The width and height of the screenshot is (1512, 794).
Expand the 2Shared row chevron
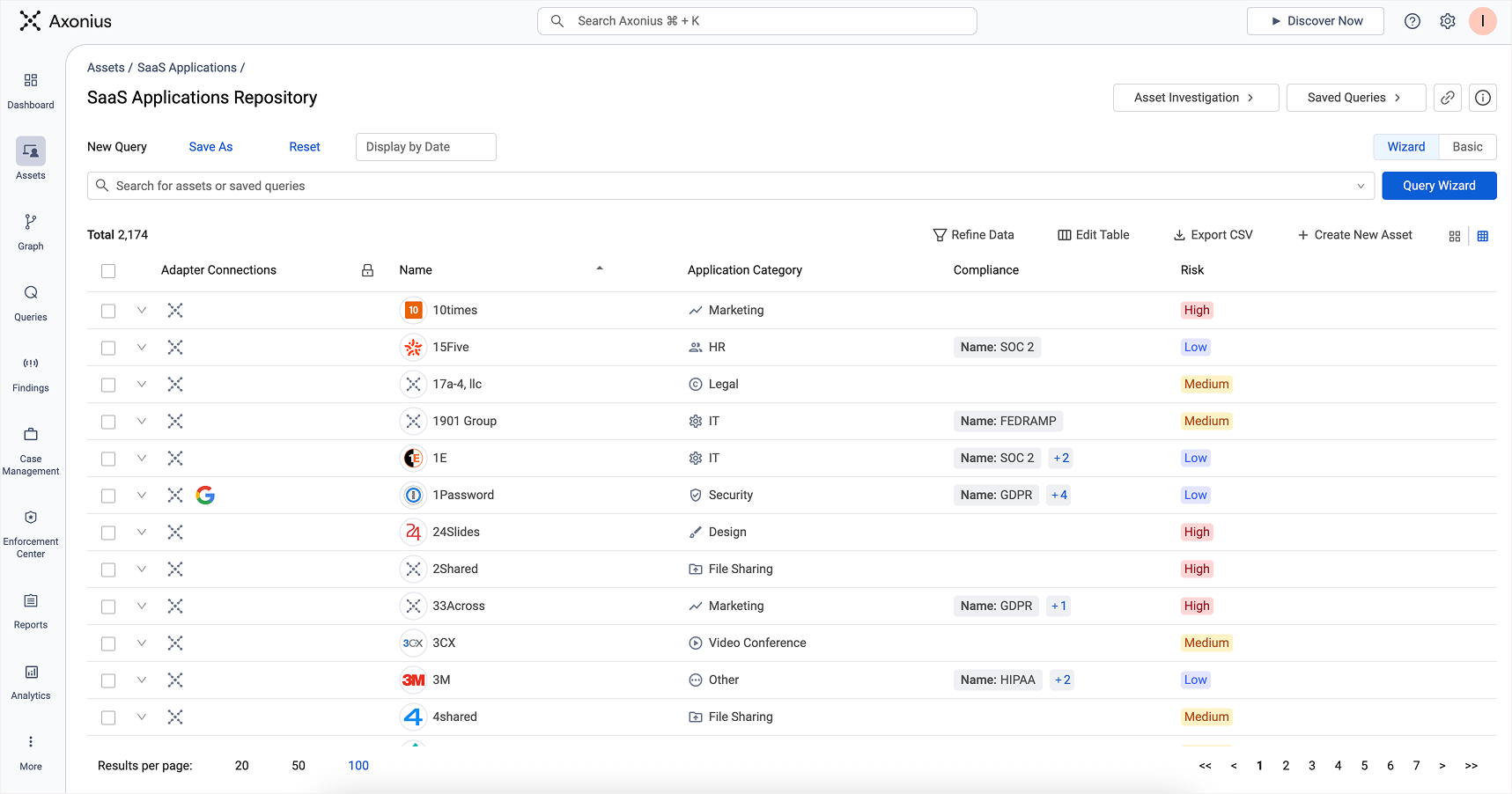[141, 569]
